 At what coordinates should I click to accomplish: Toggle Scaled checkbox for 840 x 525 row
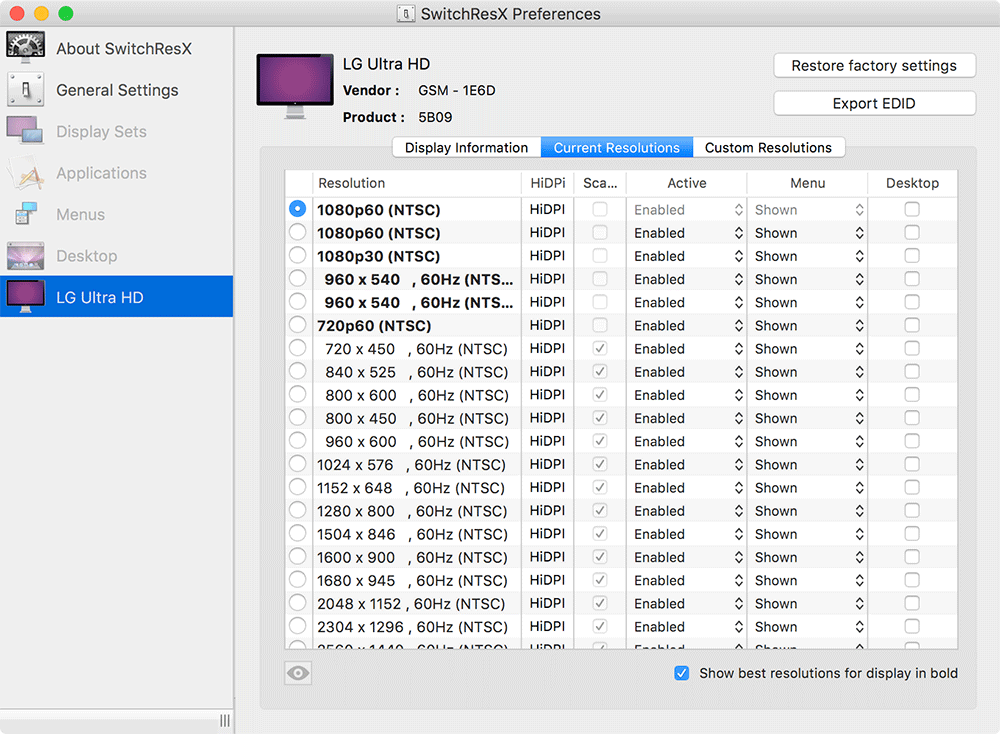pyautogui.click(x=599, y=371)
